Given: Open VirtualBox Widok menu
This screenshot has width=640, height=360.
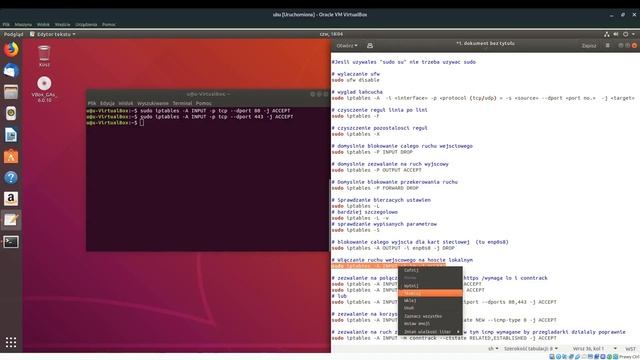Looking at the screenshot, I should pyautogui.click(x=43, y=24).
